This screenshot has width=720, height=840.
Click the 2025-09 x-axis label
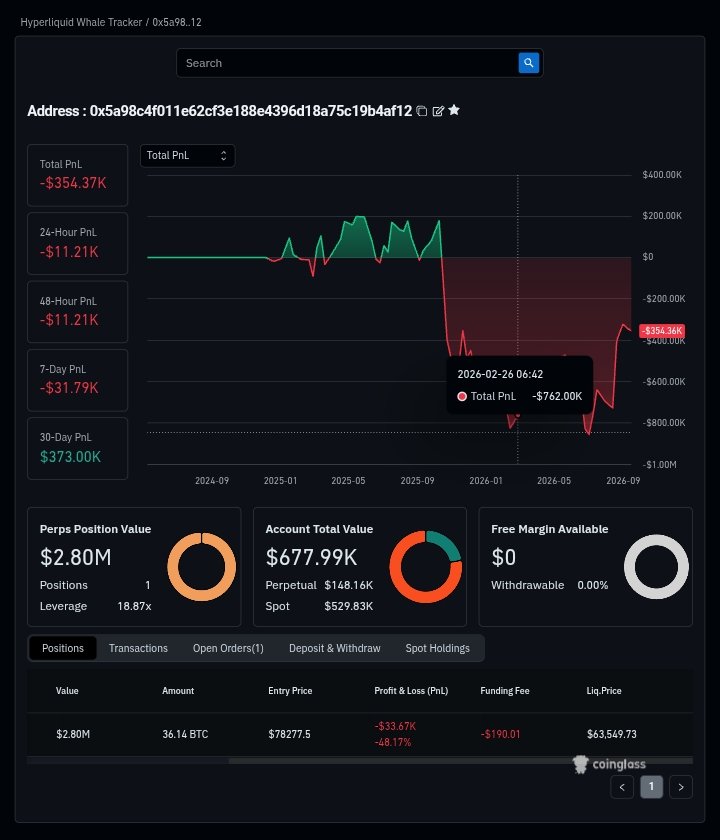(x=417, y=481)
